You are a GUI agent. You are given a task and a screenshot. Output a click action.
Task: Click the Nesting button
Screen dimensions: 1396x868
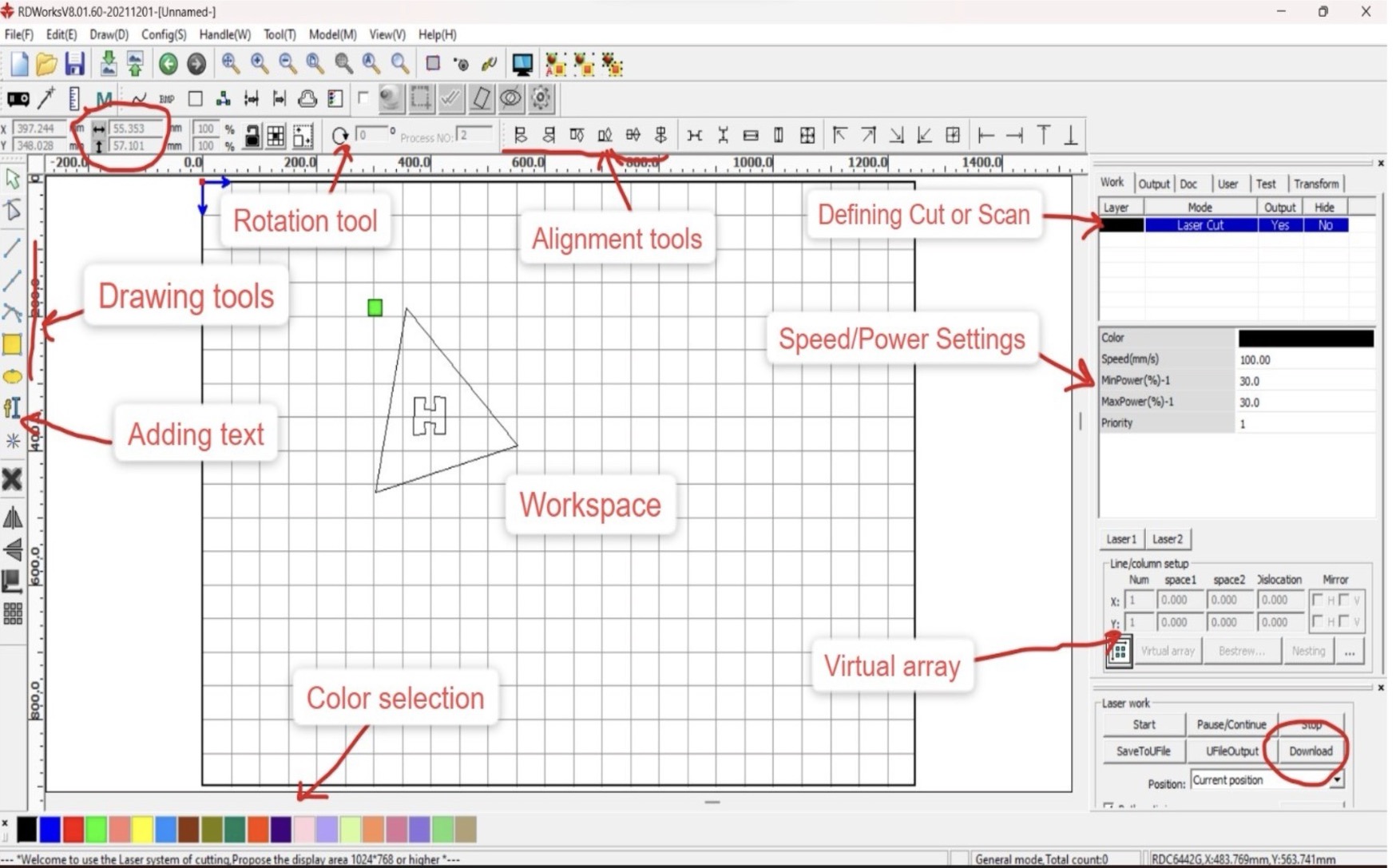click(x=1308, y=651)
